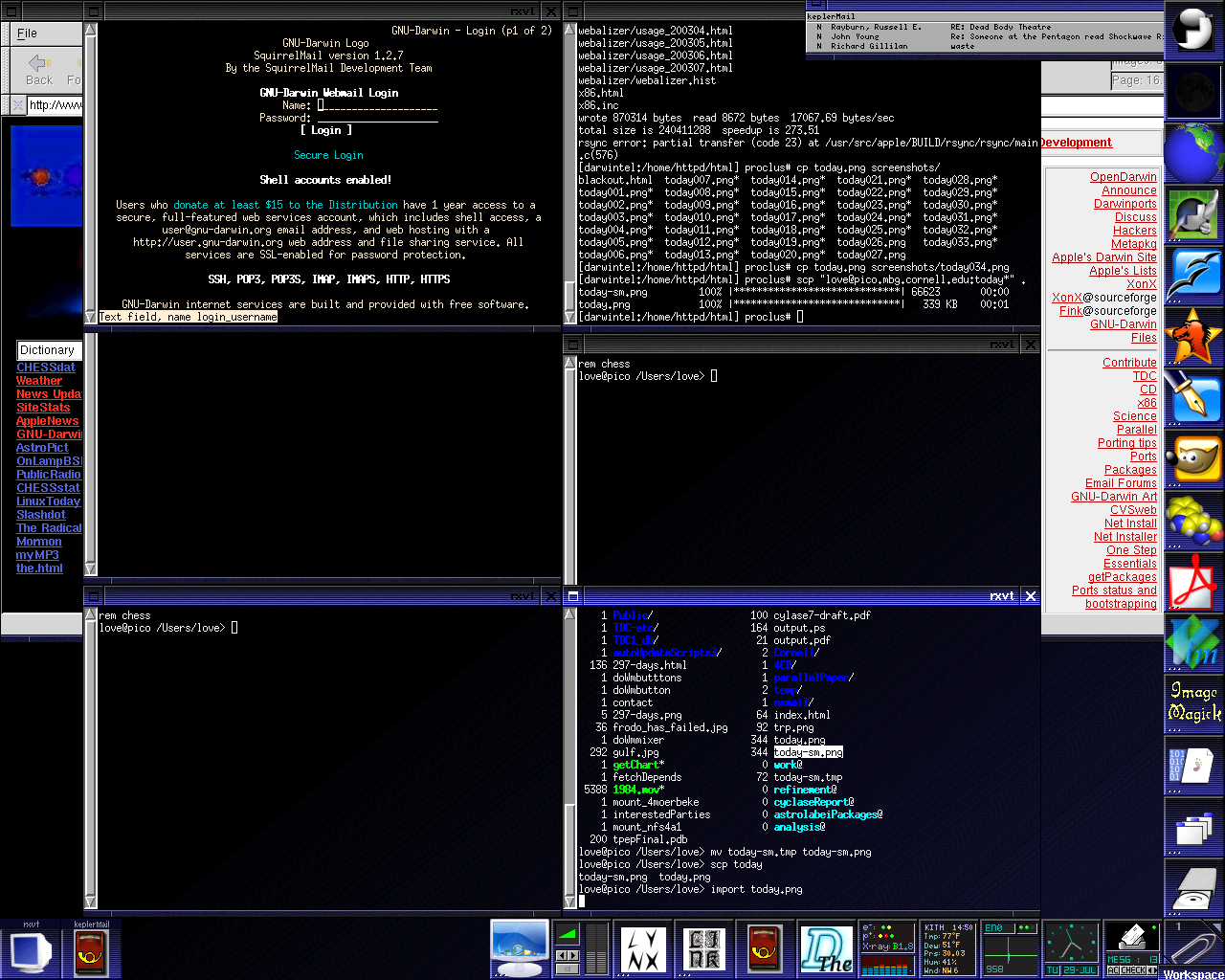This screenshot has height=980, width=1225.
Task: Open the Darwinports link
Action: (x=1125, y=204)
